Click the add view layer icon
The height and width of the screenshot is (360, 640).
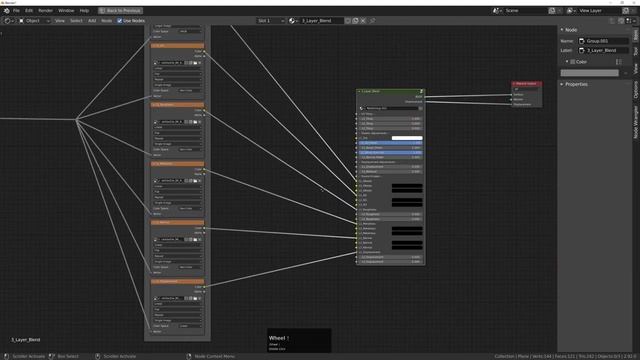coord(626,11)
